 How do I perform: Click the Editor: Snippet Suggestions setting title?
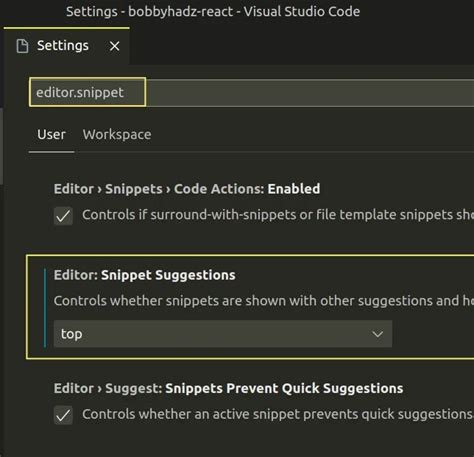point(144,275)
